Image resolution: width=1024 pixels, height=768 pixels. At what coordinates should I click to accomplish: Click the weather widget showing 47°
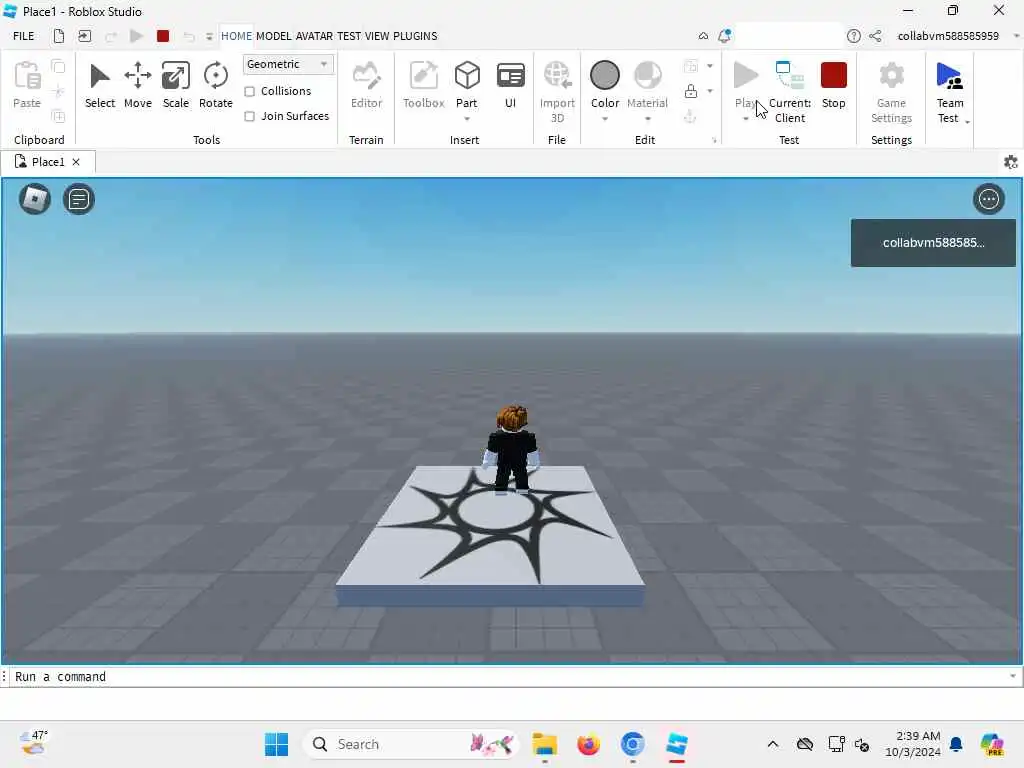click(x=34, y=743)
